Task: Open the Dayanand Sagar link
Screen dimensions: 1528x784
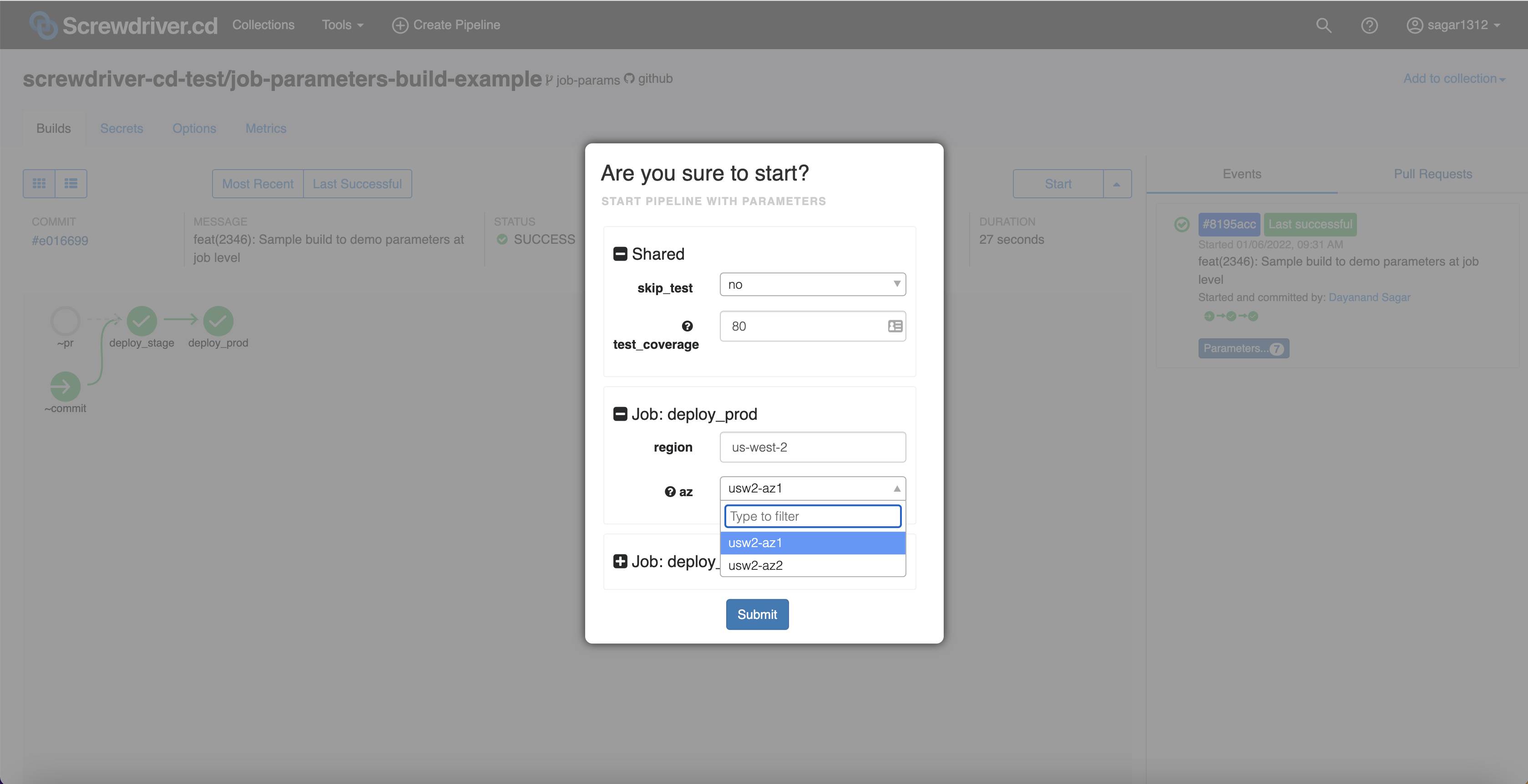Action: [x=1369, y=297]
